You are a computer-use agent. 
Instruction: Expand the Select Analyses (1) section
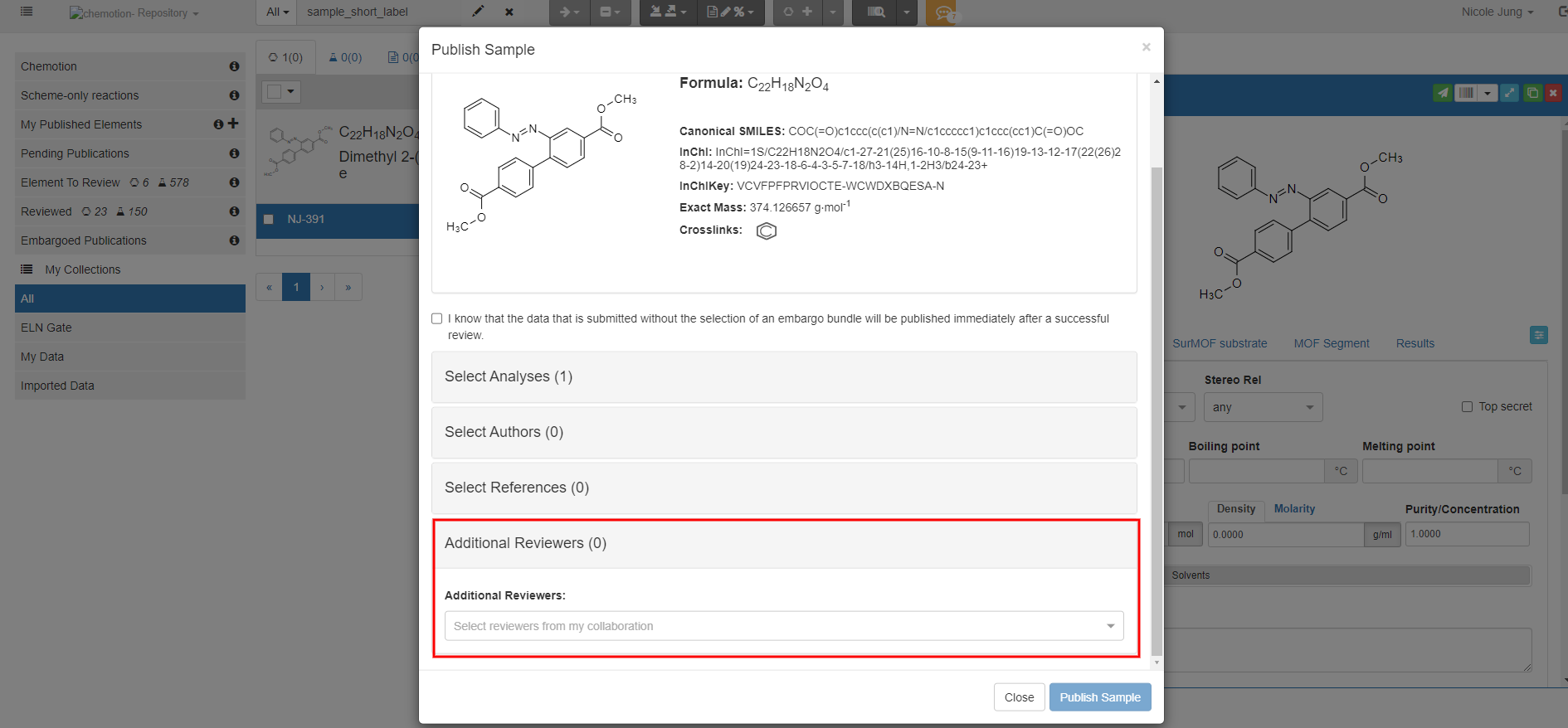783,376
